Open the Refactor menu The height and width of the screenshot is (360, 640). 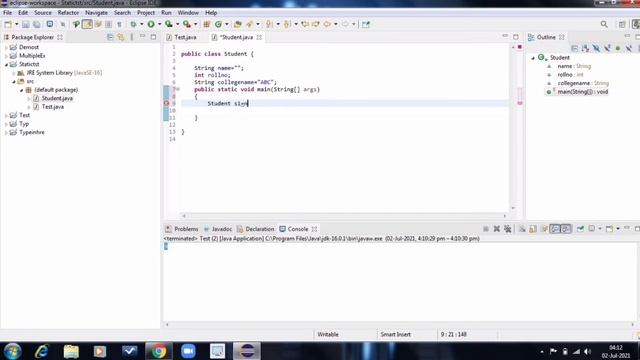(68, 13)
